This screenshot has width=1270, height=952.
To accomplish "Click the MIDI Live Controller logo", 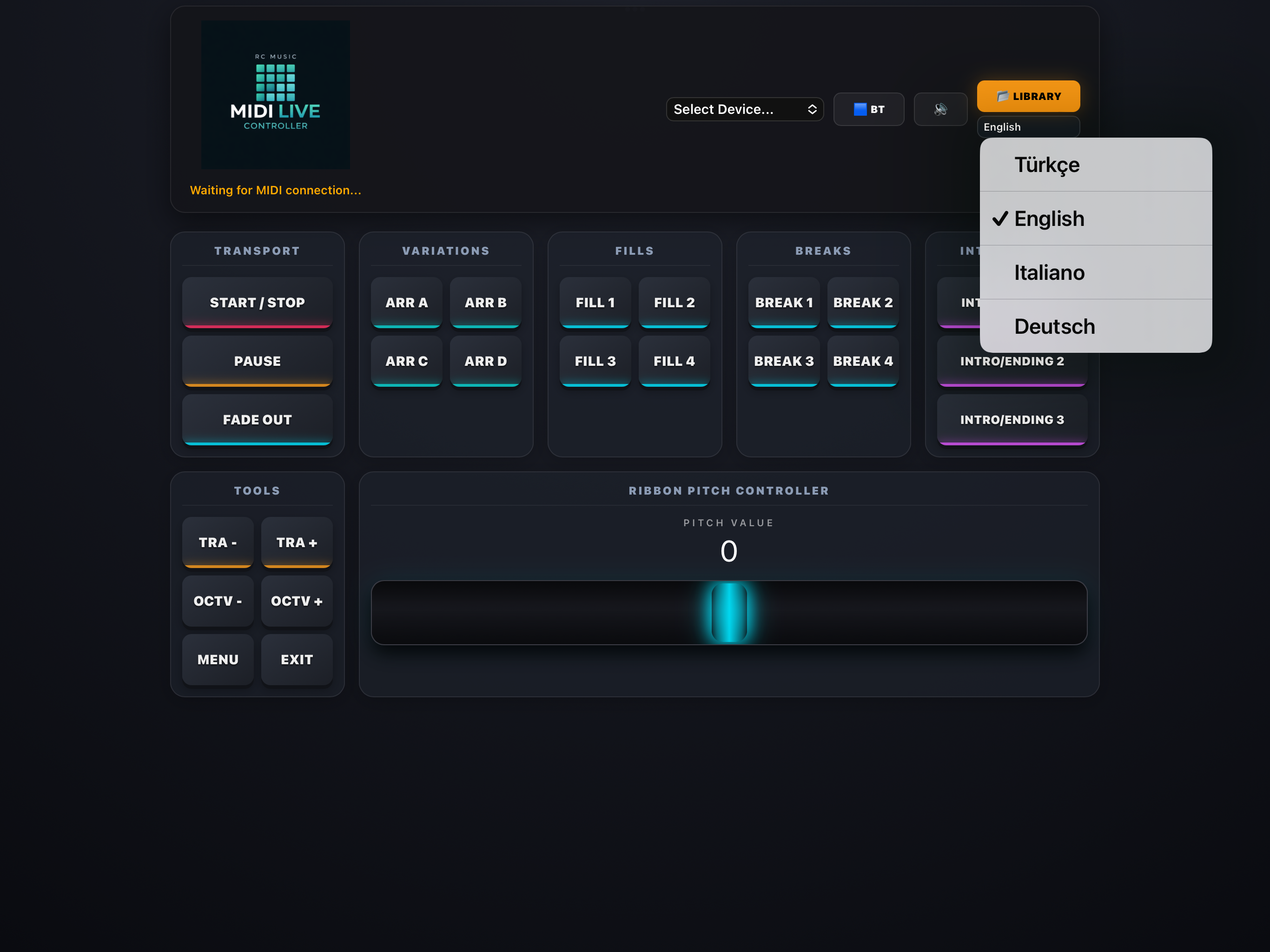I will click(x=276, y=95).
